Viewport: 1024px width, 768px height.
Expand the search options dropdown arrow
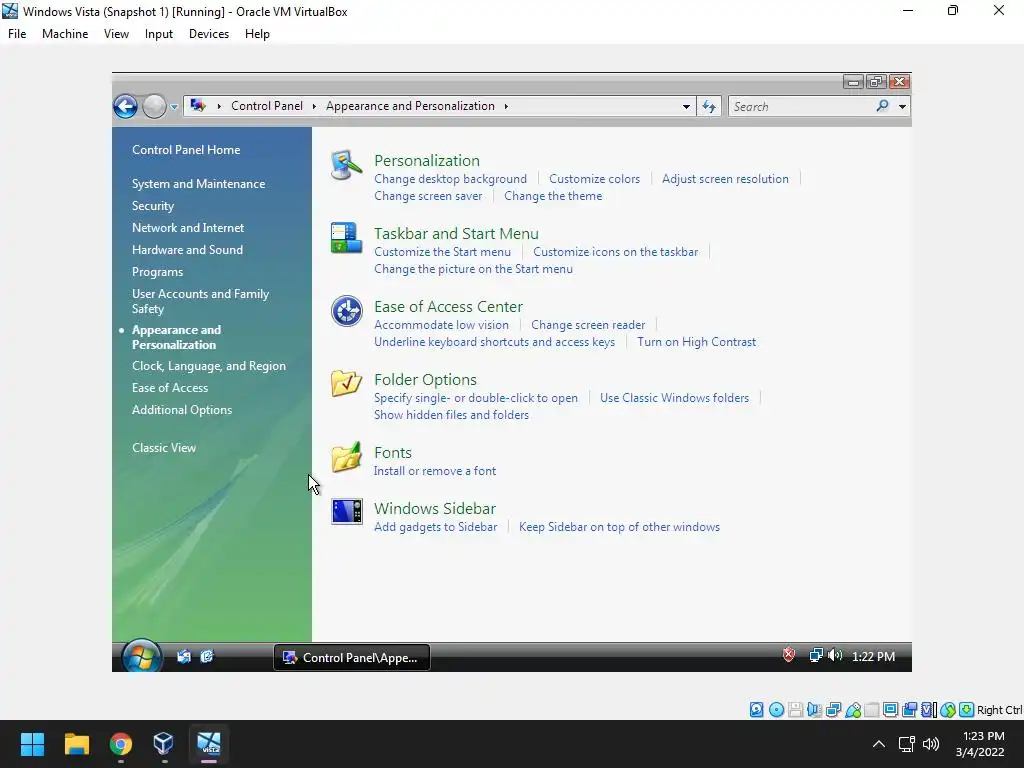[902, 106]
